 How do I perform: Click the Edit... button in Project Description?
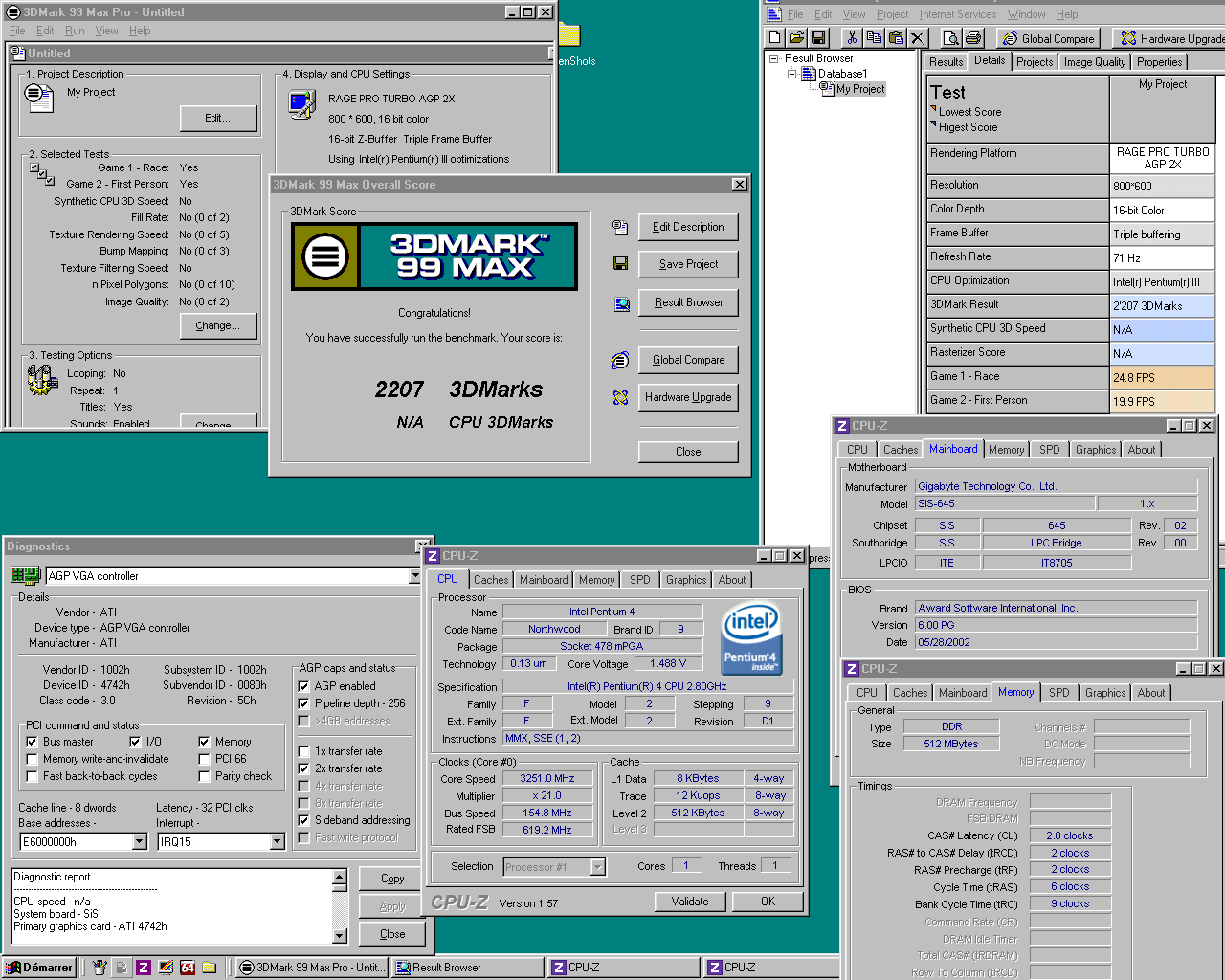point(218,118)
